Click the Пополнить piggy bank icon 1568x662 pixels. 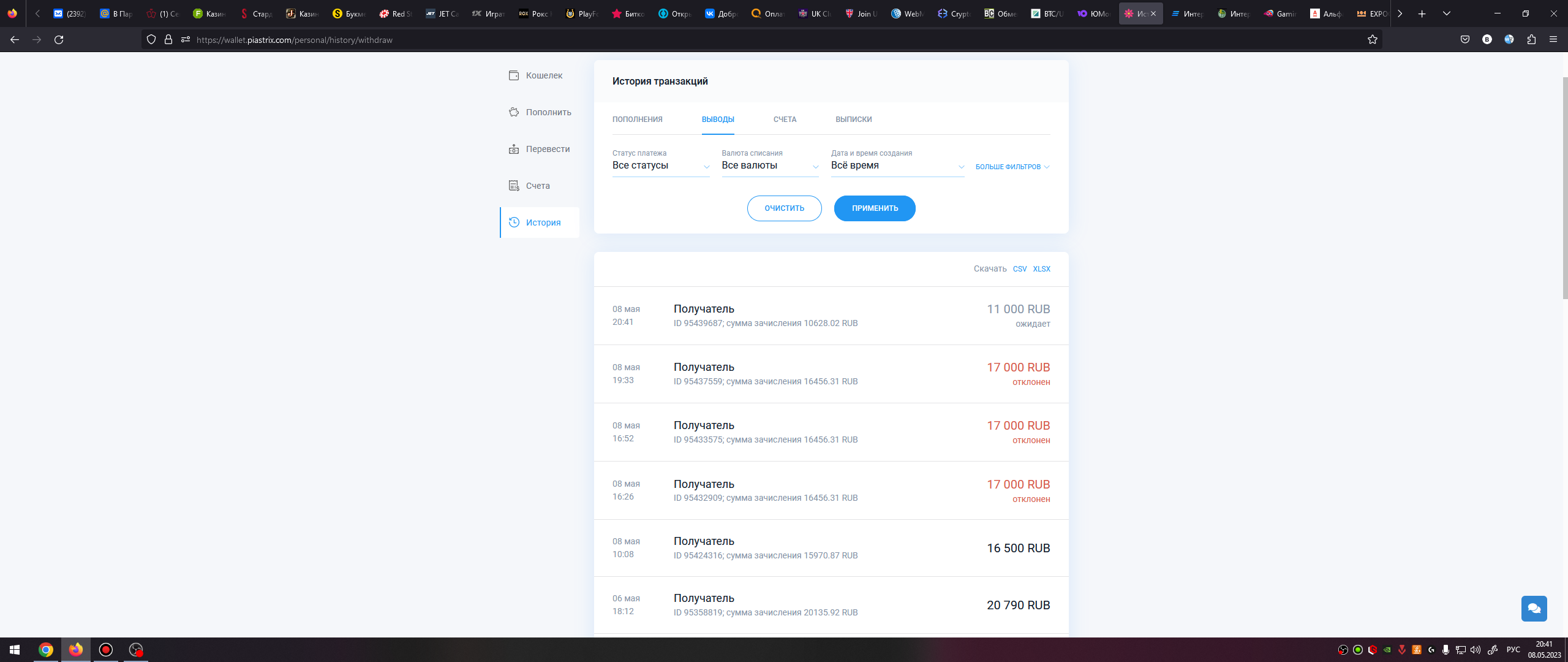[514, 112]
